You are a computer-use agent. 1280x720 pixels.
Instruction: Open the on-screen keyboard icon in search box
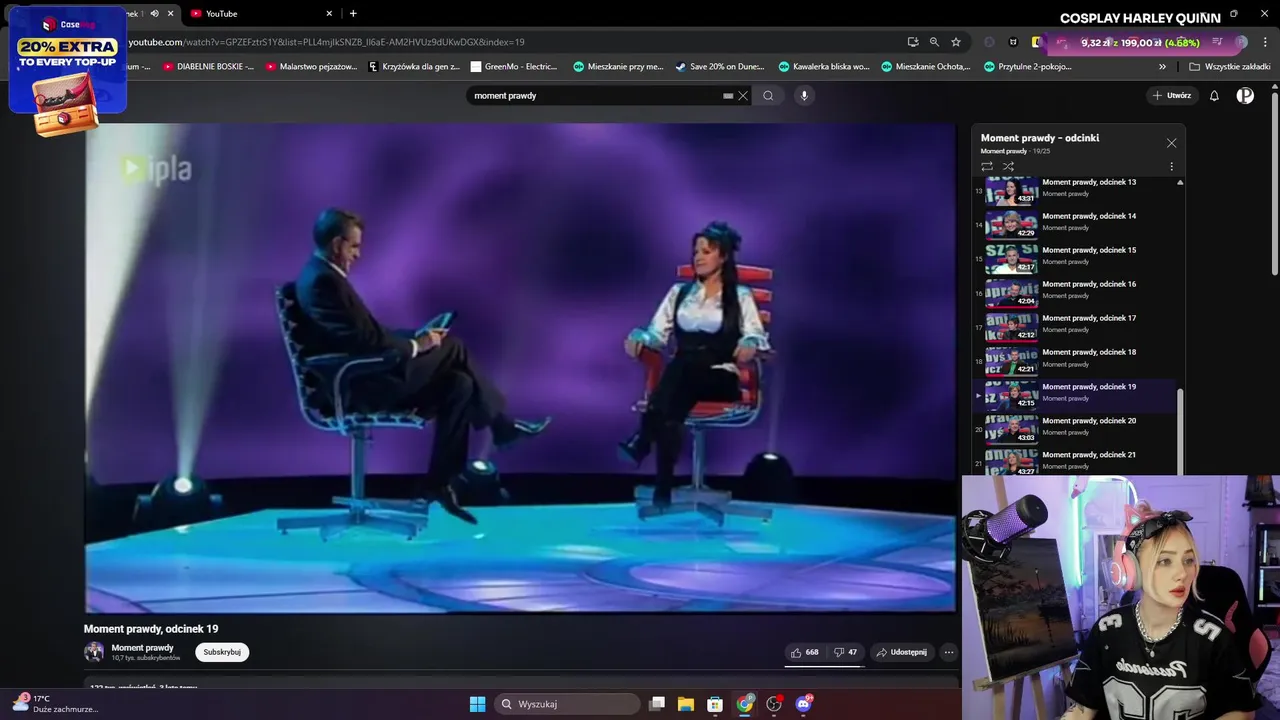tap(728, 96)
